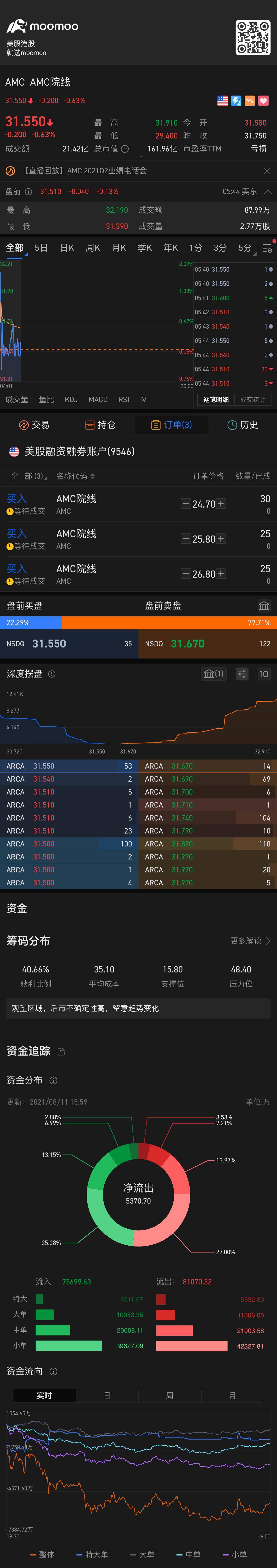Open the exchange filter (1) button
Screen dimensions: 277x1568
click(x=214, y=674)
